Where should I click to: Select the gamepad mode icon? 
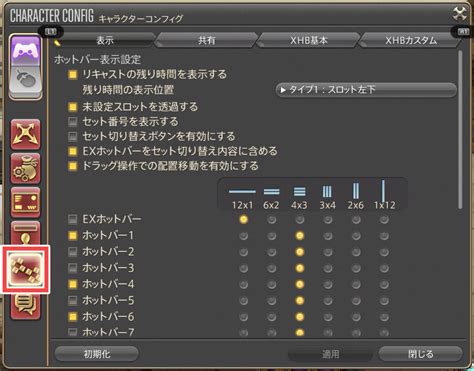(26, 50)
